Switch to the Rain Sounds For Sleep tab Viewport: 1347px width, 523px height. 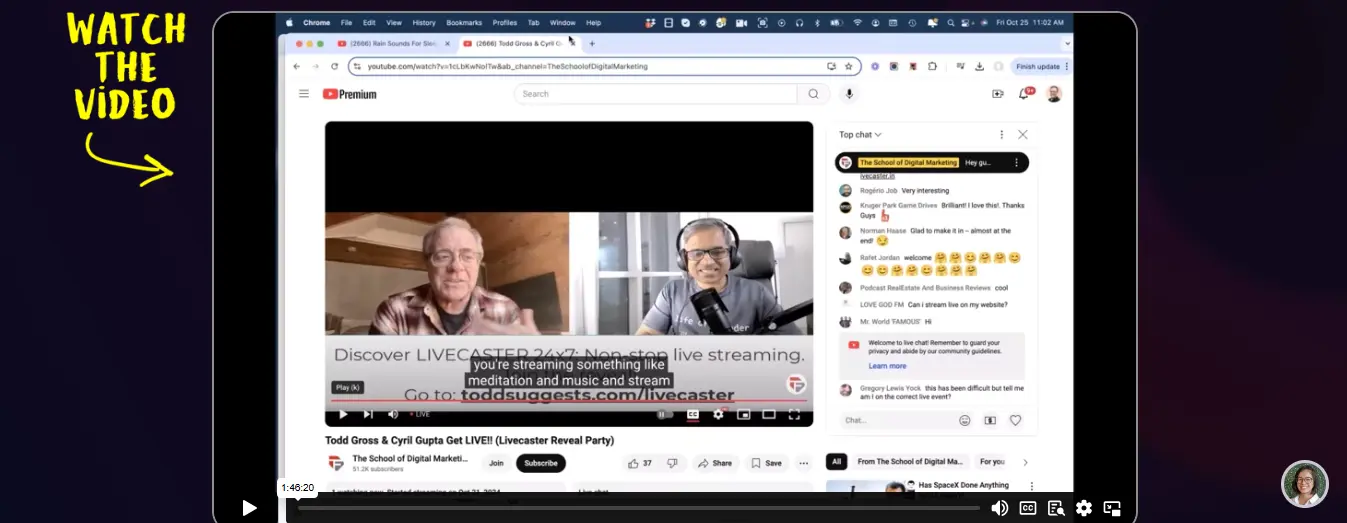click(x=393, y=44)
